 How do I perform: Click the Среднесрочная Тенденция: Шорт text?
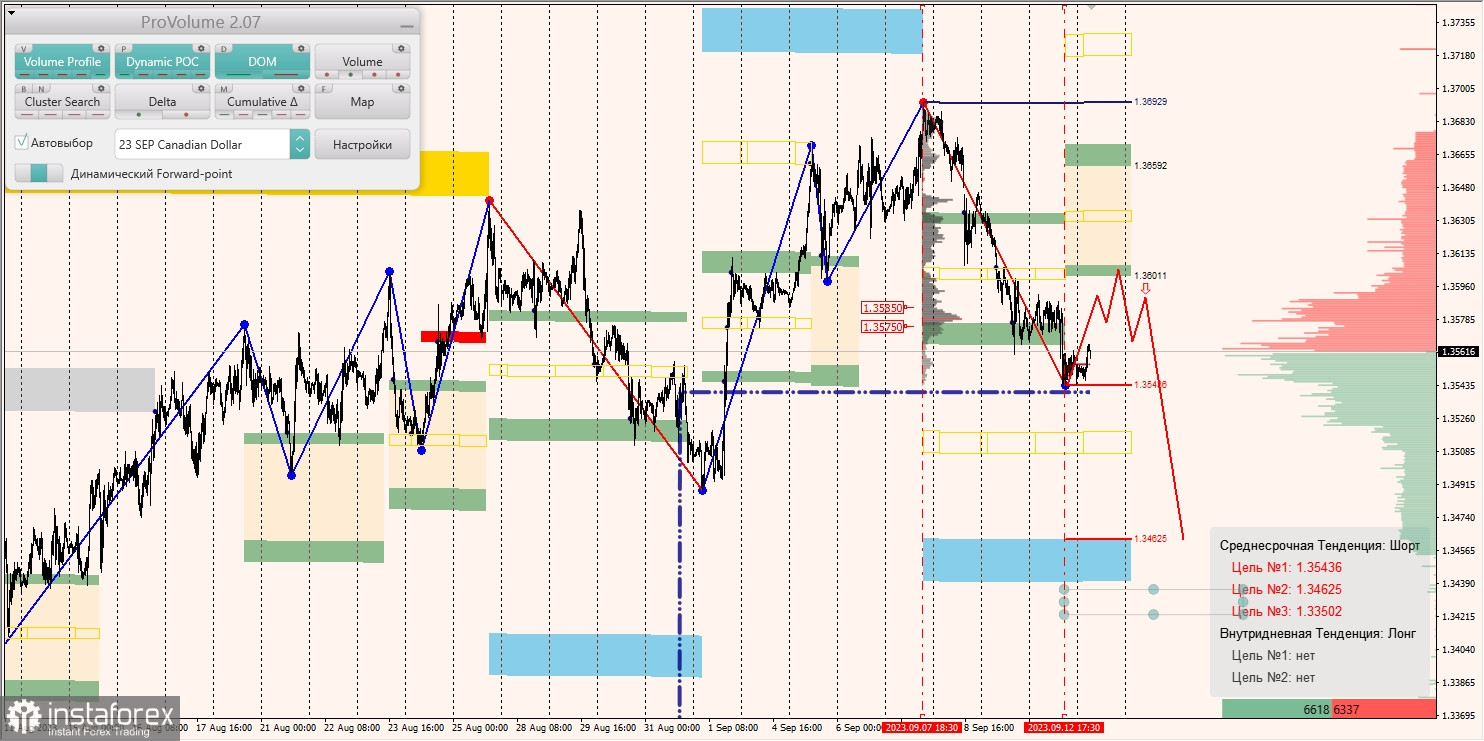tap(1319, 545)
